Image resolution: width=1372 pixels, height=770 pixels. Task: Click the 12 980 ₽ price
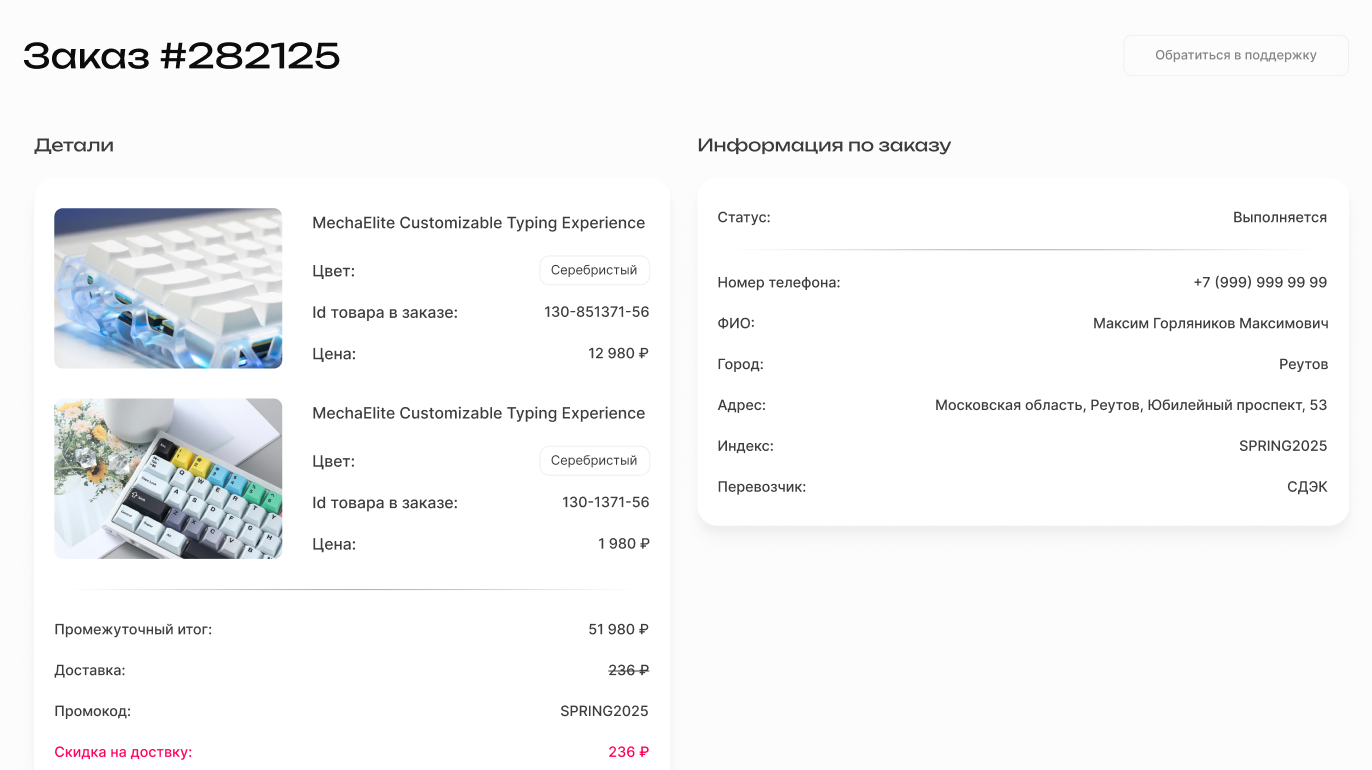(618, 353)
